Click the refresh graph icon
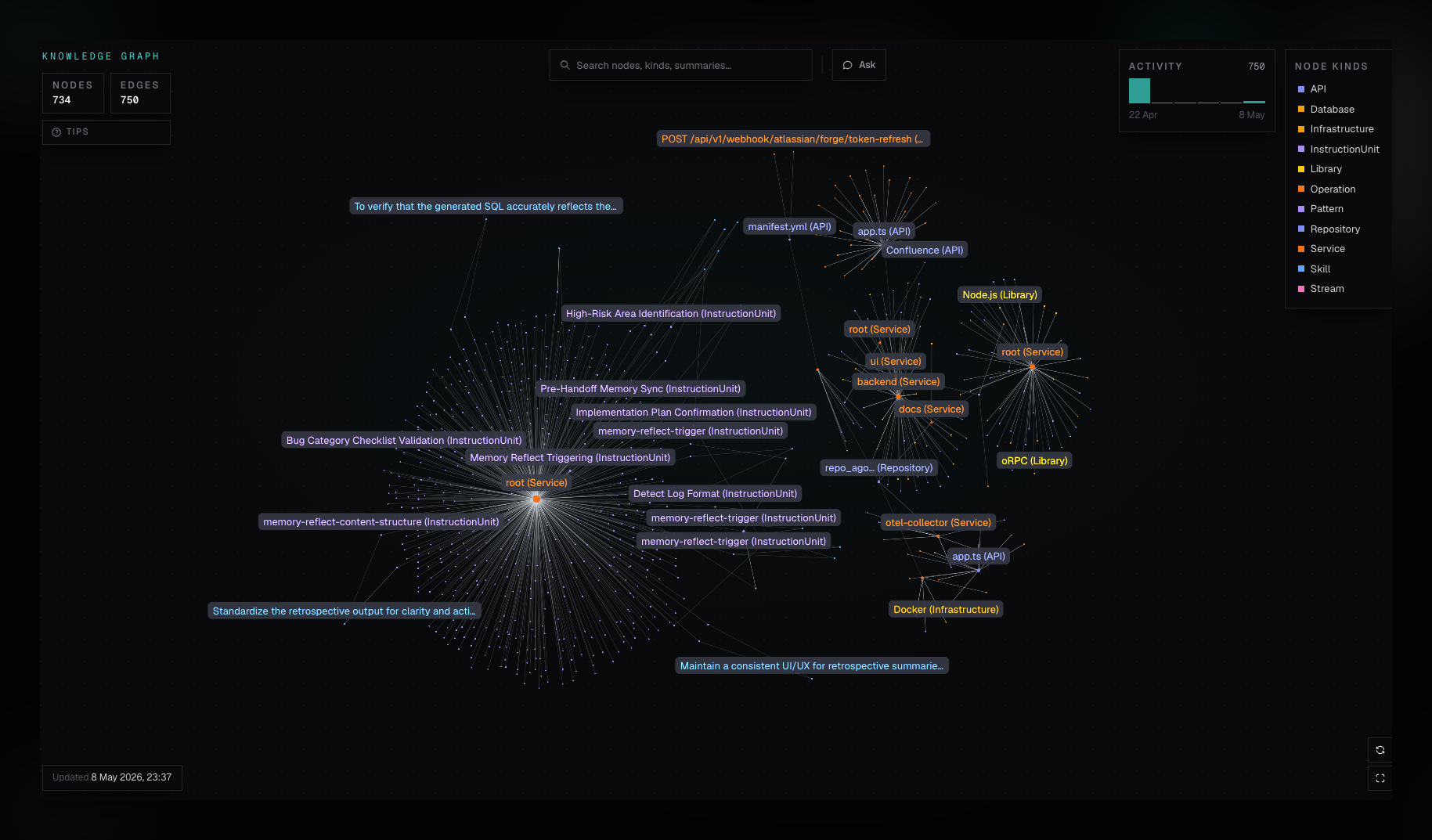The height and width of the screenshot is (840, 1432). coord(1380,750)
